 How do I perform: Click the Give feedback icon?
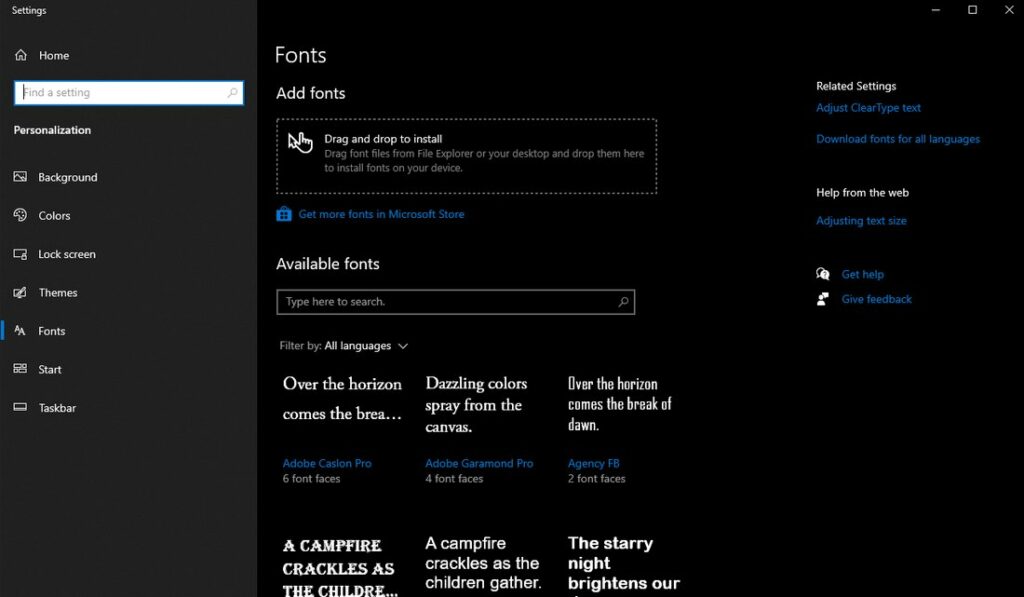click(822, 298)
